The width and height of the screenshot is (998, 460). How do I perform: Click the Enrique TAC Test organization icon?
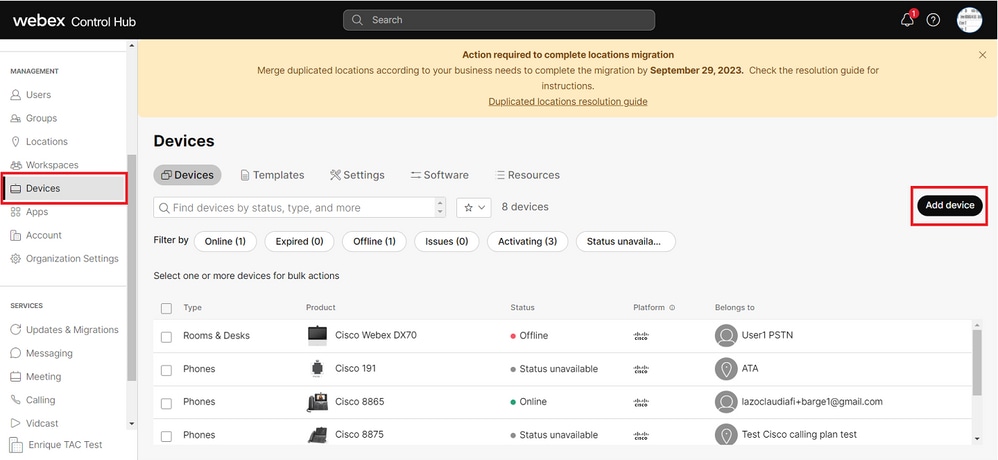pos(16,445)
